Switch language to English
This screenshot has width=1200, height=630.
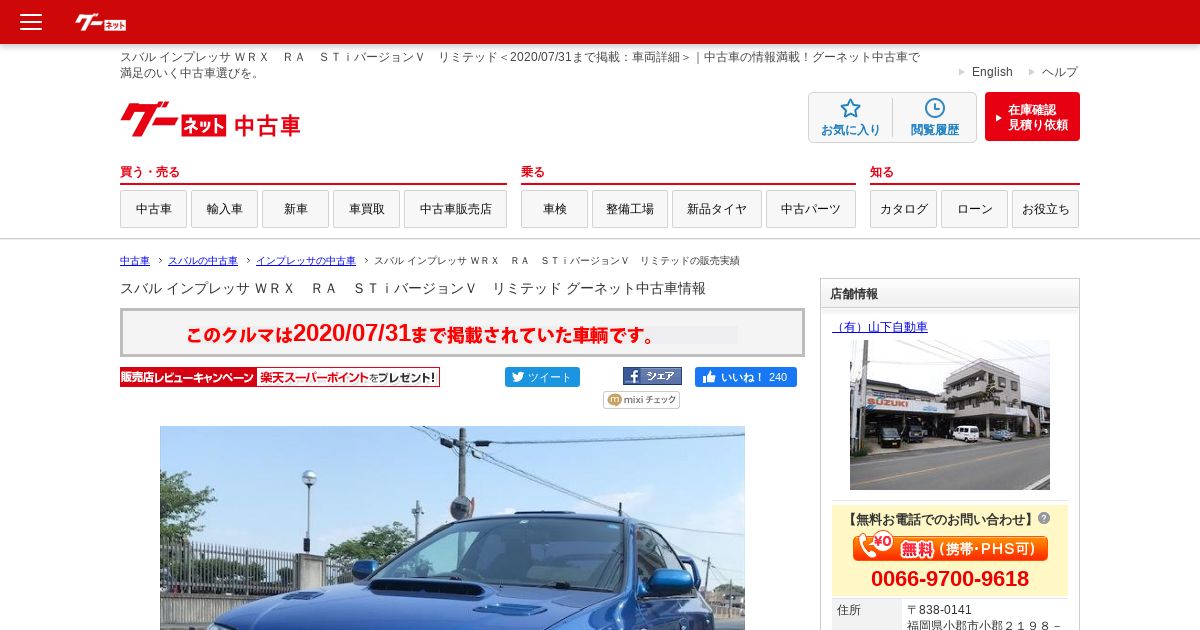click(992, 72)
